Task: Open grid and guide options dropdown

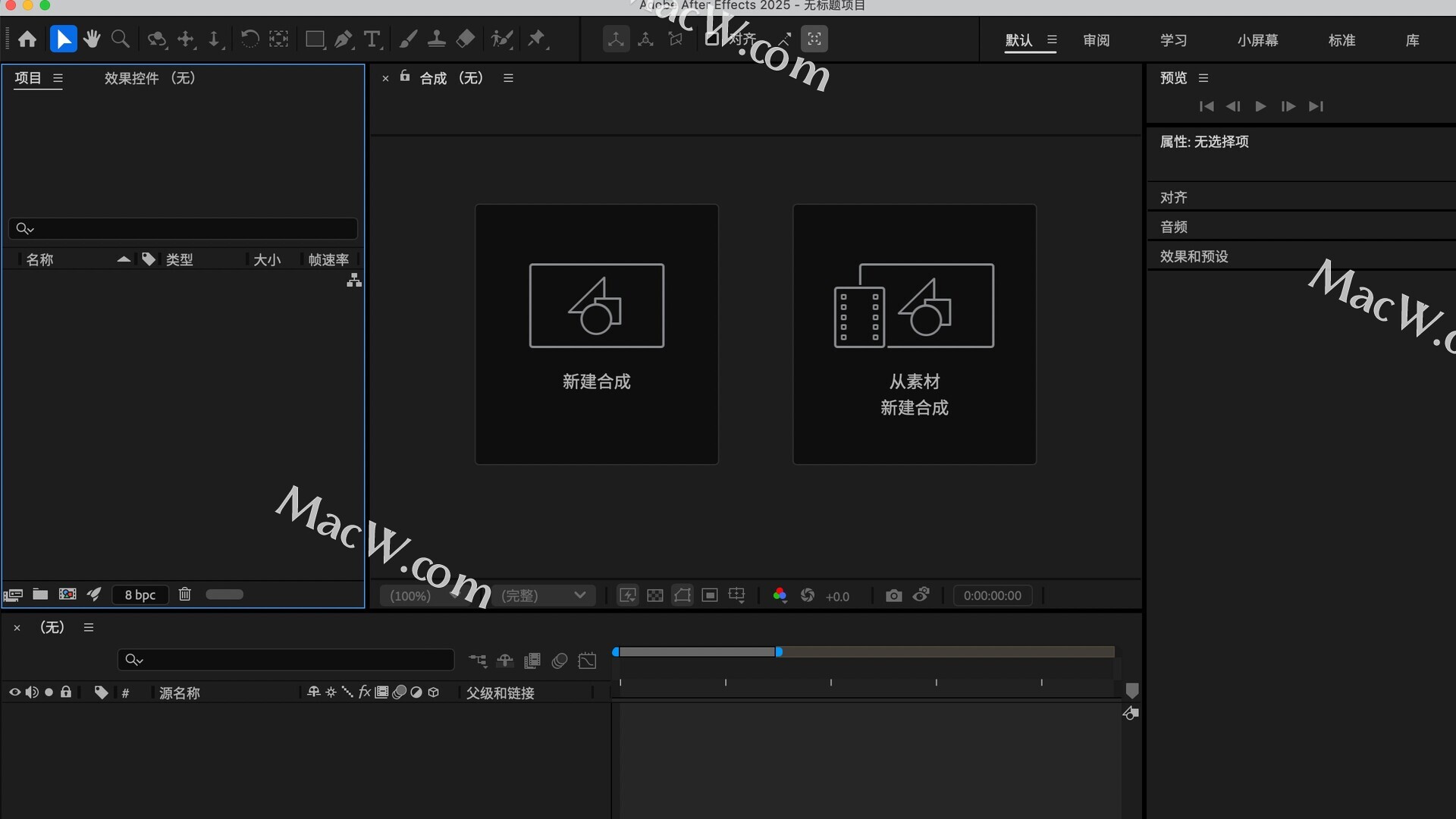Action: pos(737,596)
